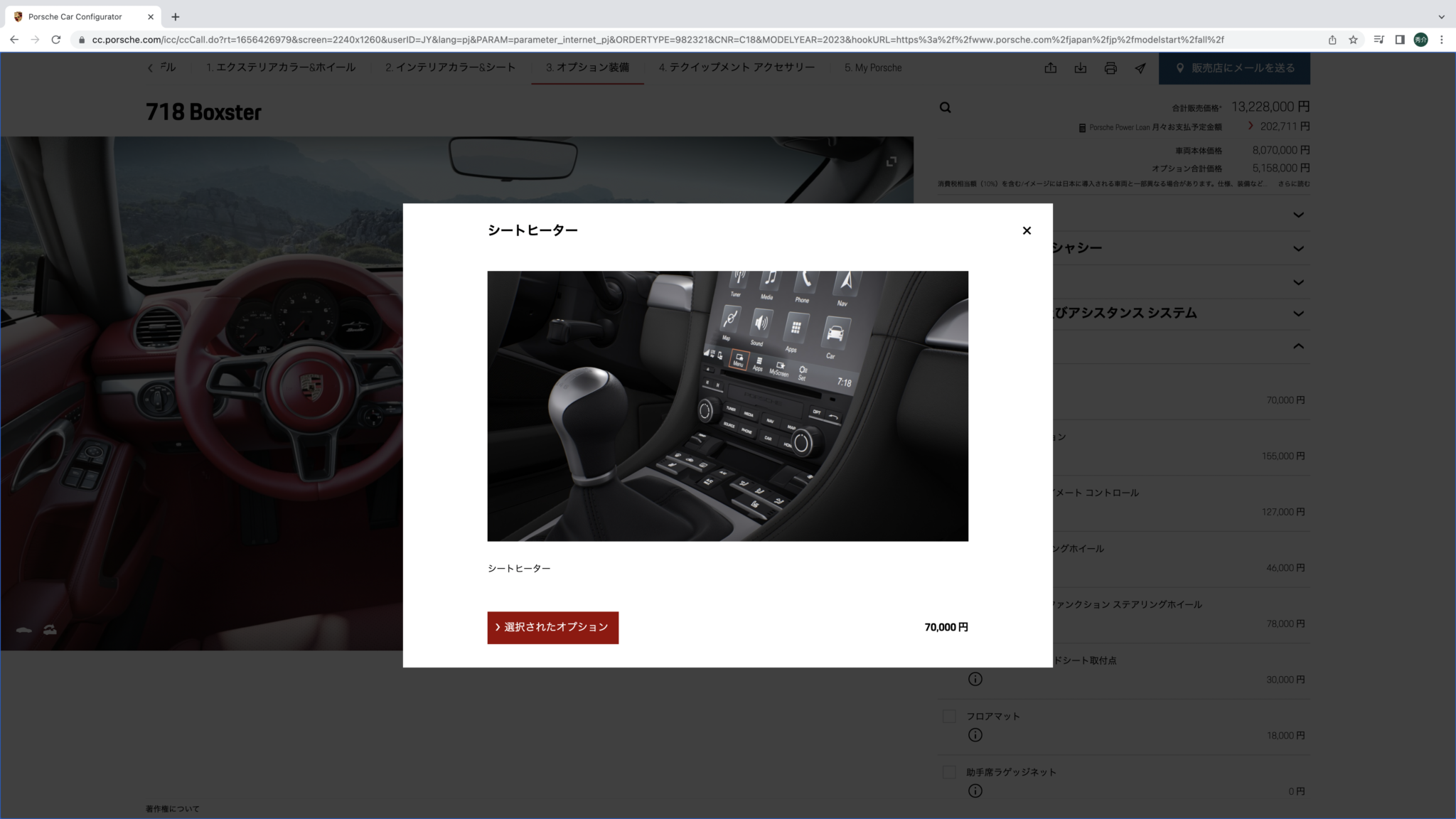The height and width of the screenshot is (819, 1456).
Task: Close the シートヒーター dialog
Action: [1026, 230]
